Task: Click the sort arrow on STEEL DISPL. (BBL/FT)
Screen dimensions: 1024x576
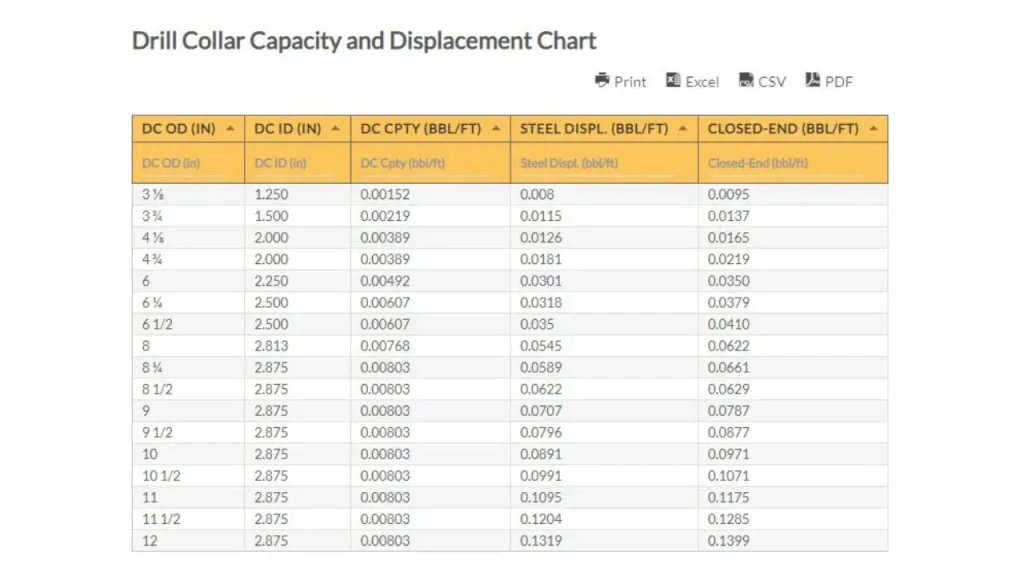Action: 683,128
